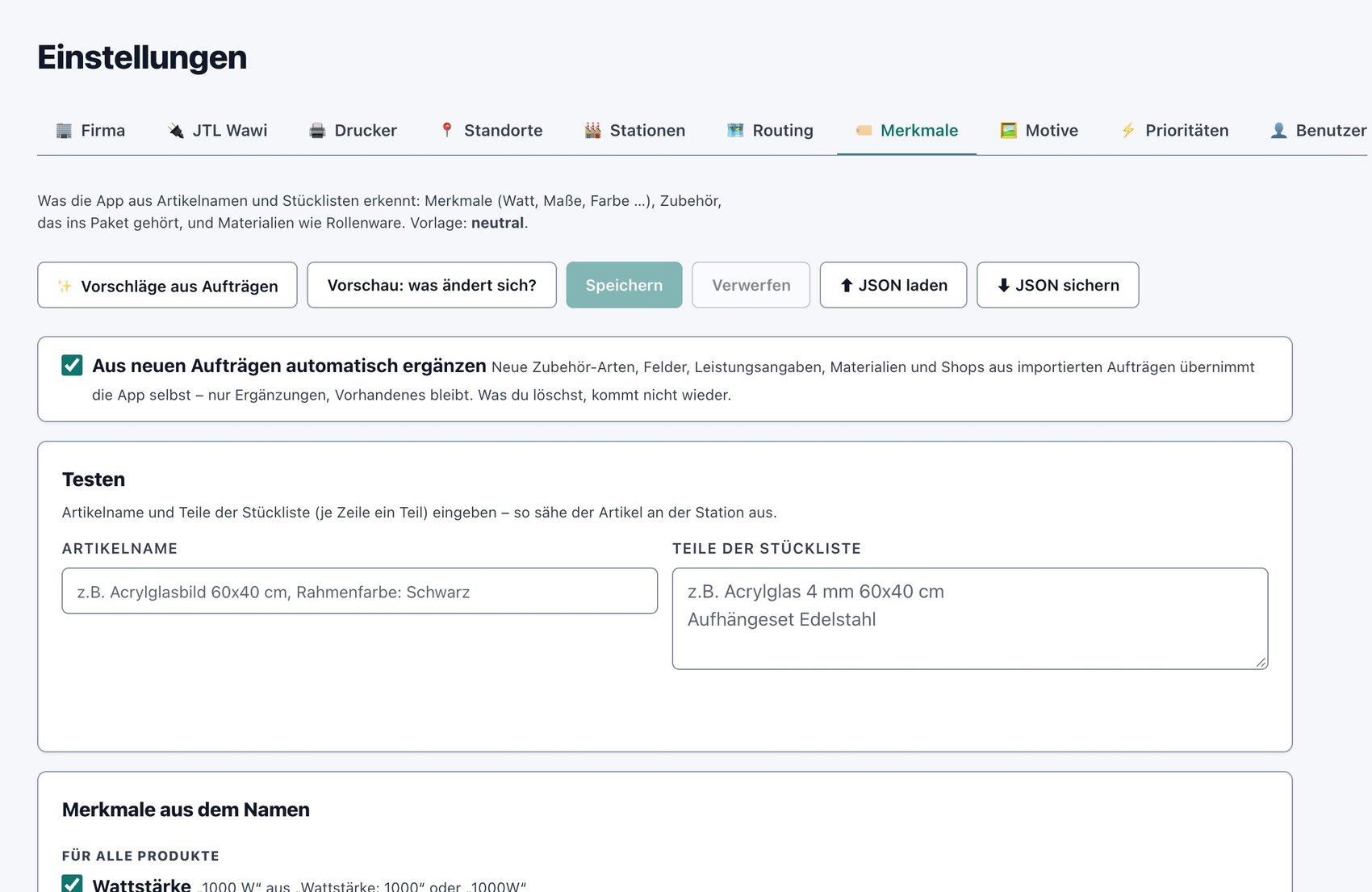The width and height of the screenshot is (1372, 892).
Task: Click the pin icon beside Standorte
Action: coord(447,131)
